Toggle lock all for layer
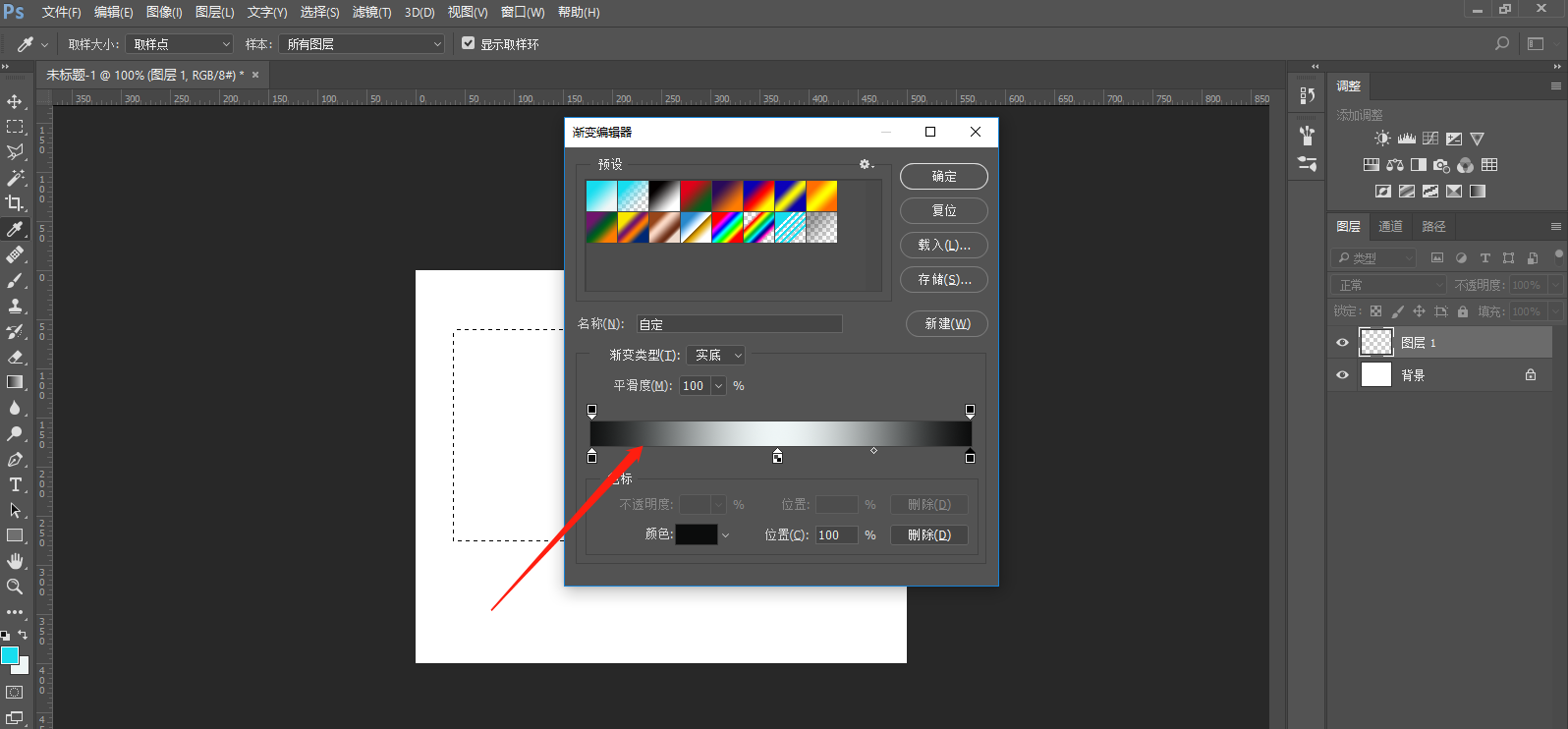The width and height of the screenshot is (1568, 729). [1463, 311]
